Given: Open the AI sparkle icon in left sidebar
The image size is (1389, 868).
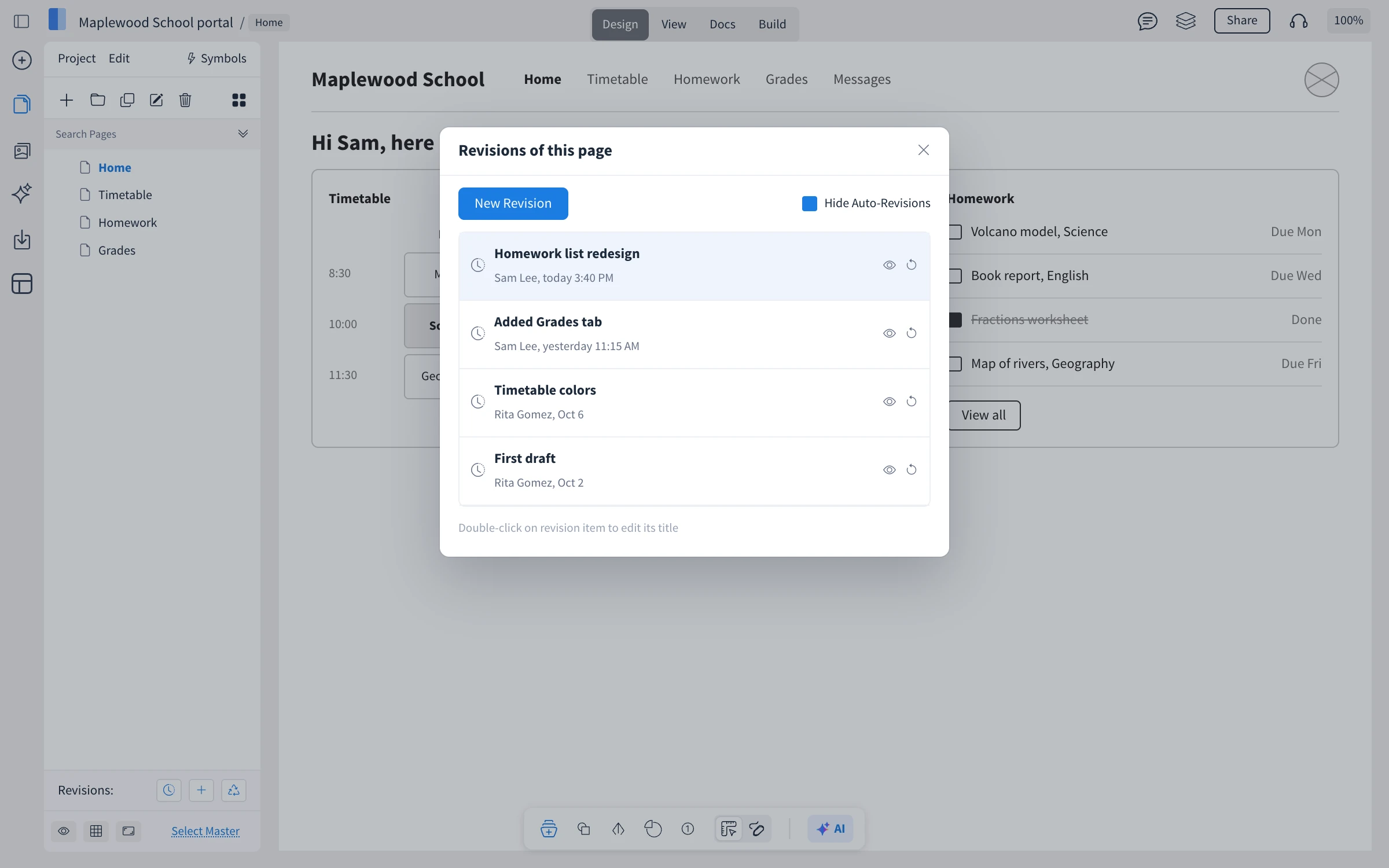Looking at the screenshot, I should pos(22,193).
